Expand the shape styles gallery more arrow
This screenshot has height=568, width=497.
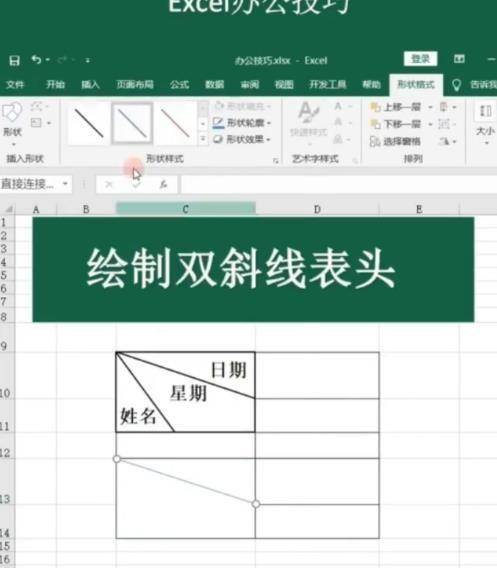[x=203, y=139]
